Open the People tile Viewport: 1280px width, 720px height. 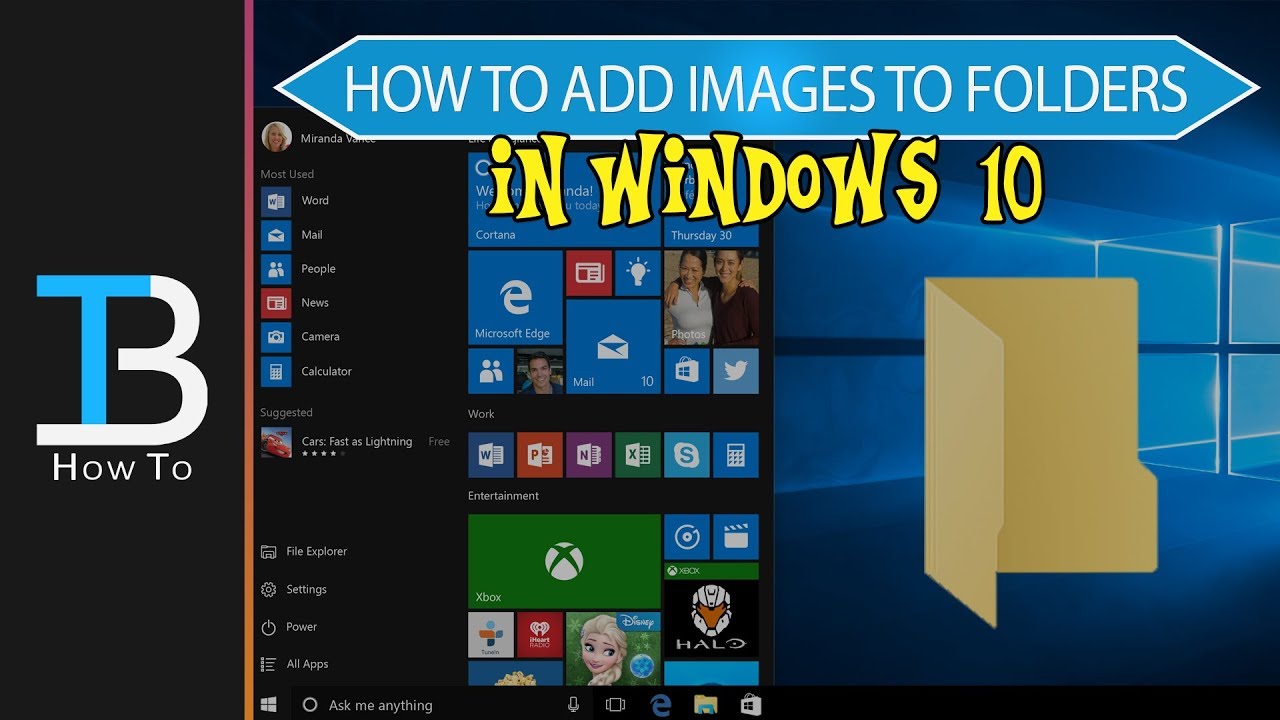click(491, 371)
